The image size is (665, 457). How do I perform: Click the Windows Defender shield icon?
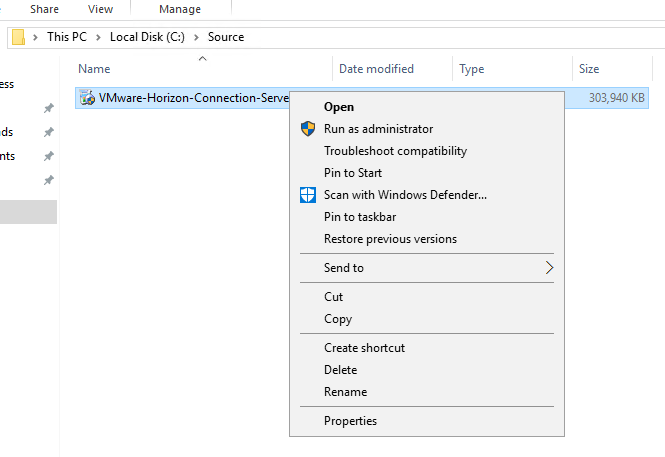point(308,195)
